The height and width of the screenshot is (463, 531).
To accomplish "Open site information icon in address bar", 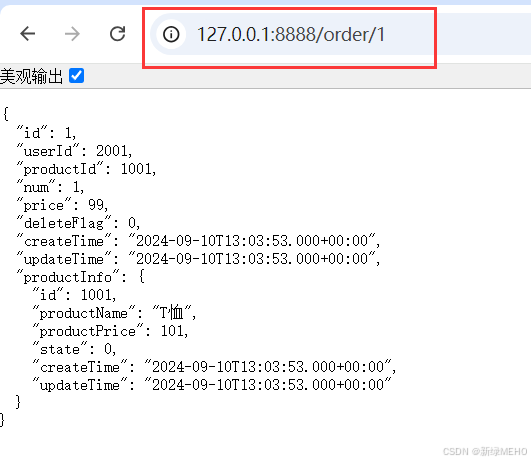I will (x=171, y=34).
